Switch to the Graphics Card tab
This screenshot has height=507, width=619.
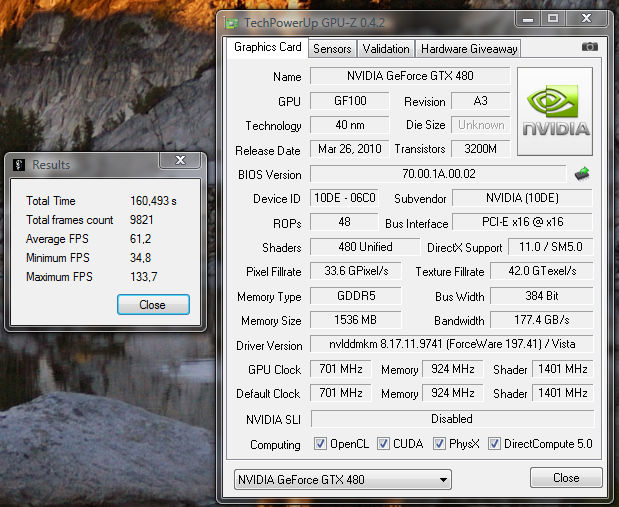267,47
